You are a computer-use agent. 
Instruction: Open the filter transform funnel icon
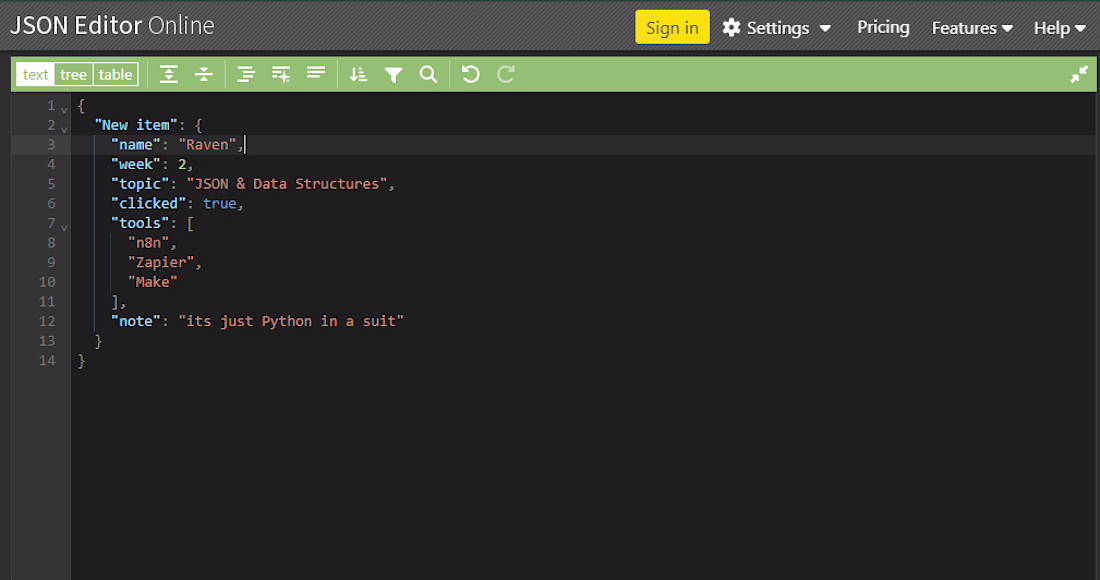[394, 74]
